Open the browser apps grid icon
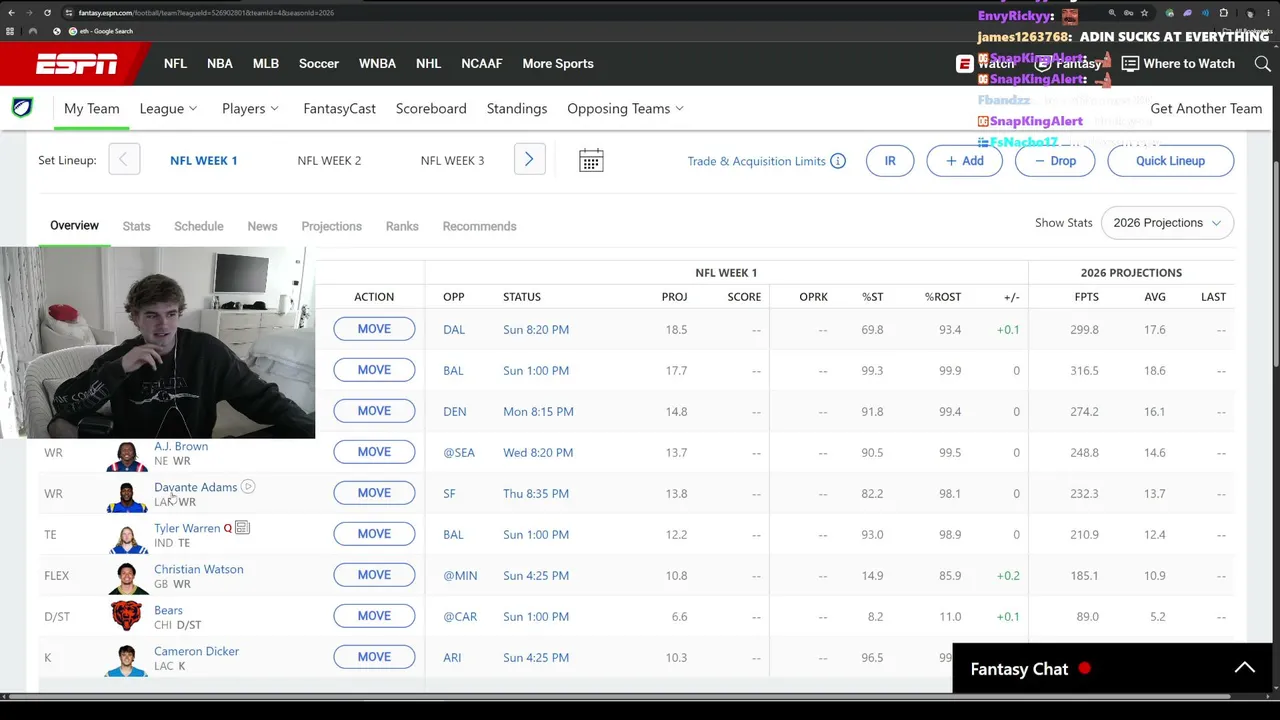 click(x=10, y=31)
